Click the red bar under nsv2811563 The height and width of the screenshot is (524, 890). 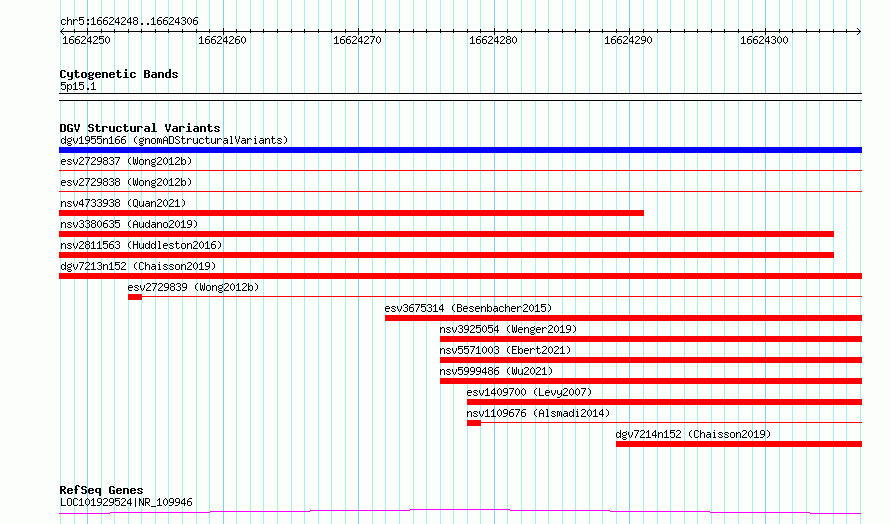point(446,255)
